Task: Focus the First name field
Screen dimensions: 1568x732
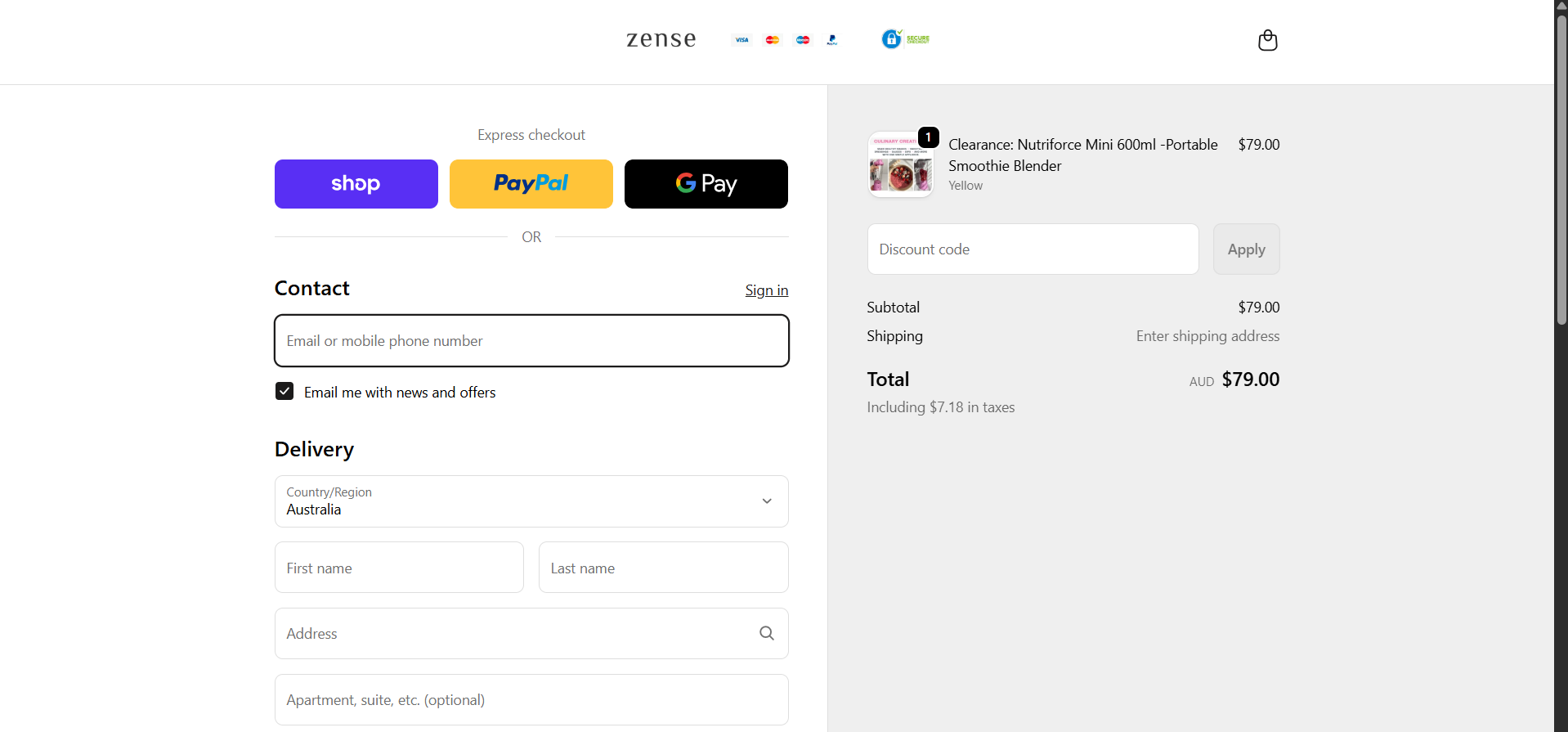Action: [x=399, y=568]
